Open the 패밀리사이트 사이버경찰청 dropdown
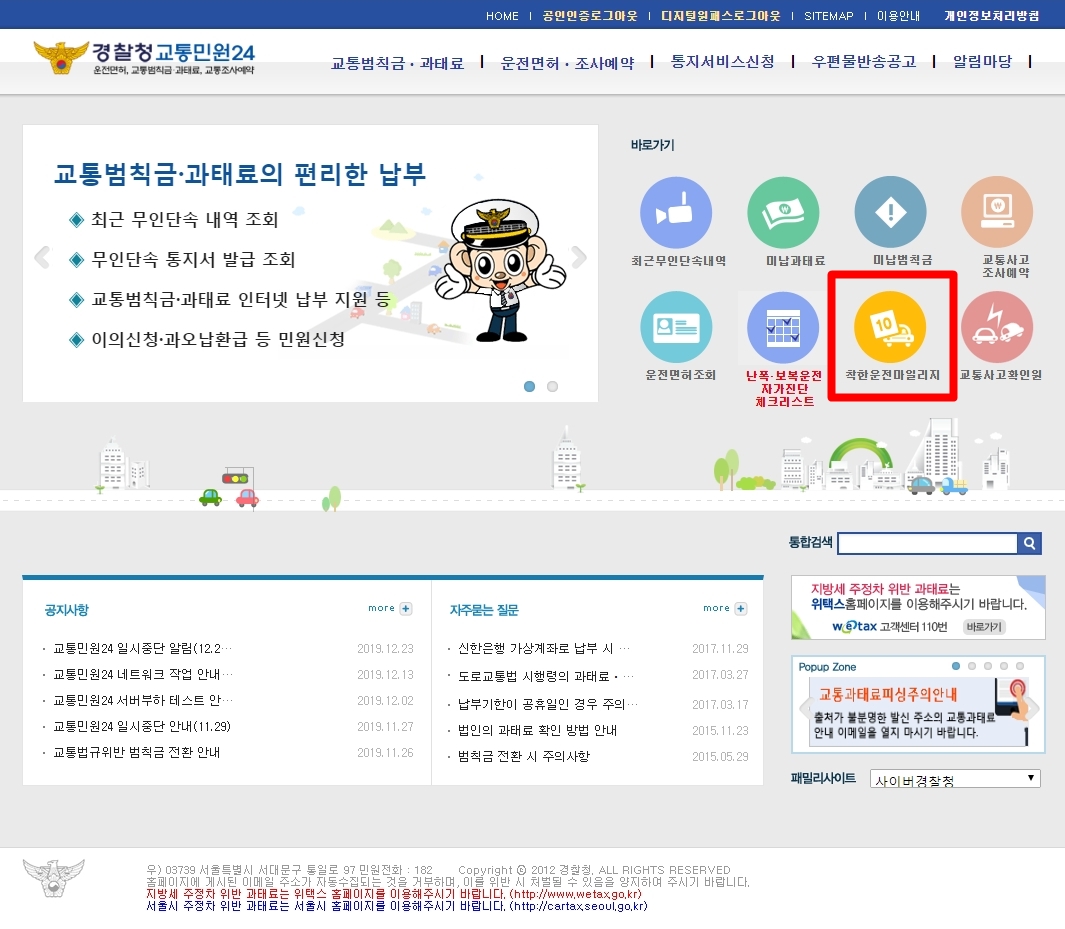 [955, 779]
